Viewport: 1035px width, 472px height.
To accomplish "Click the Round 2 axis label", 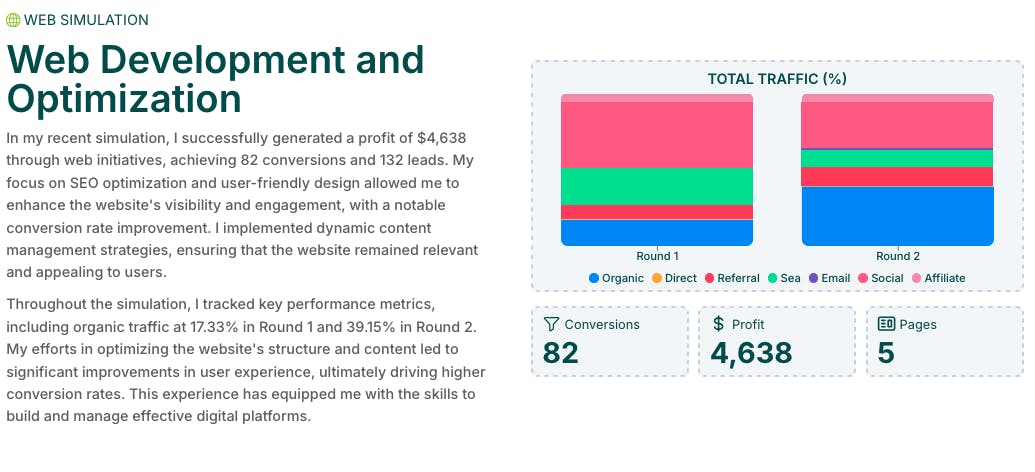I will [x=897, y=257].
